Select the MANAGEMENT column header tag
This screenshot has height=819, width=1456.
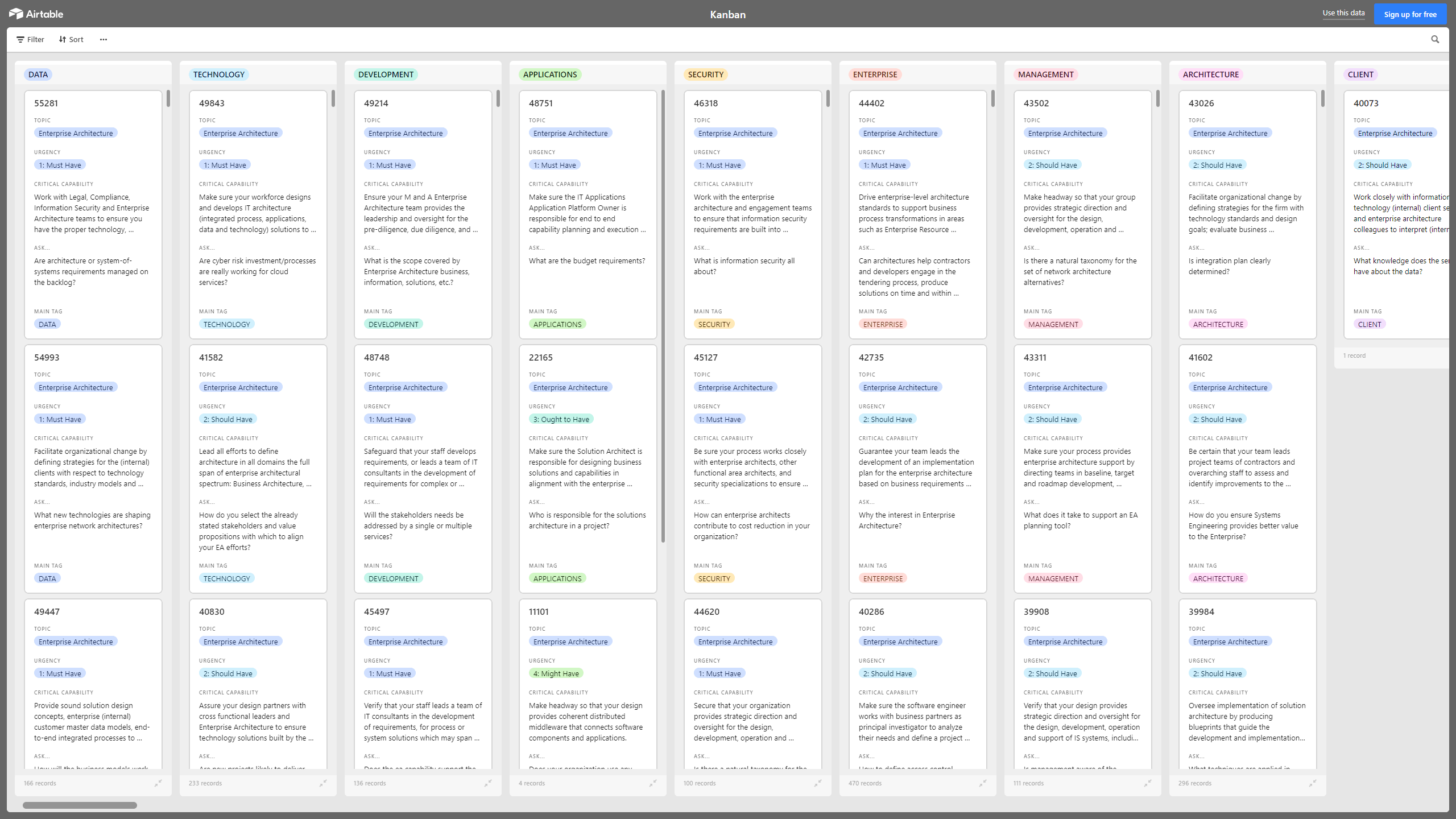tap(1046, 75)
